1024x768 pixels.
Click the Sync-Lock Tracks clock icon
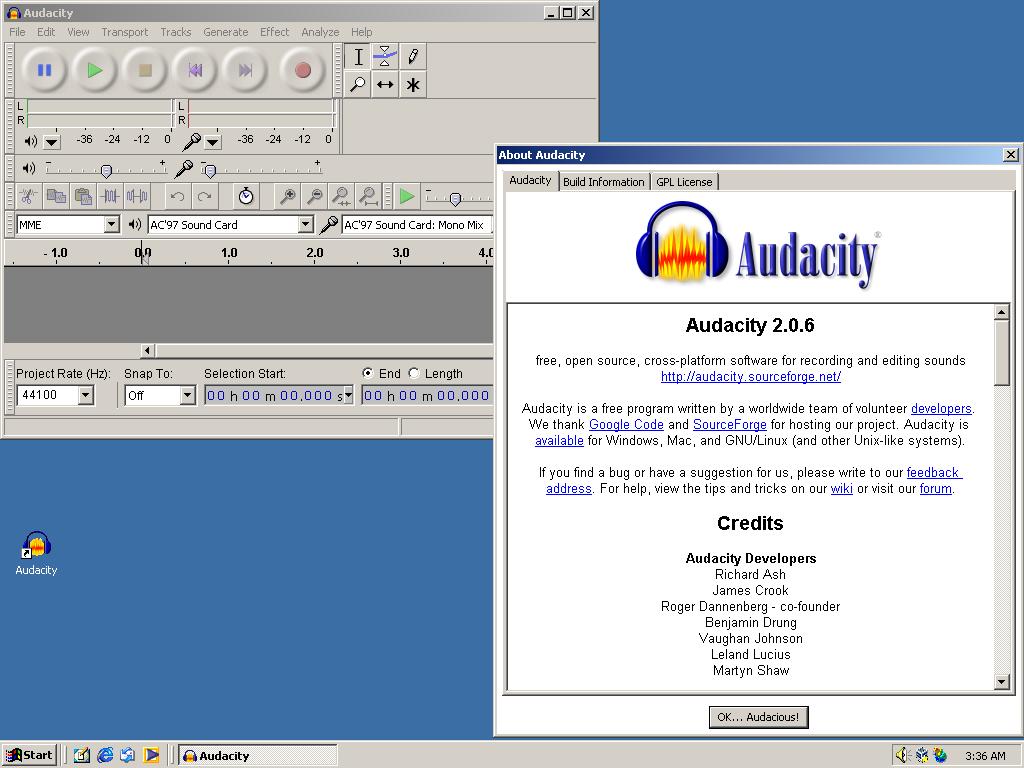pyautogui.click(x=246, y=196)
